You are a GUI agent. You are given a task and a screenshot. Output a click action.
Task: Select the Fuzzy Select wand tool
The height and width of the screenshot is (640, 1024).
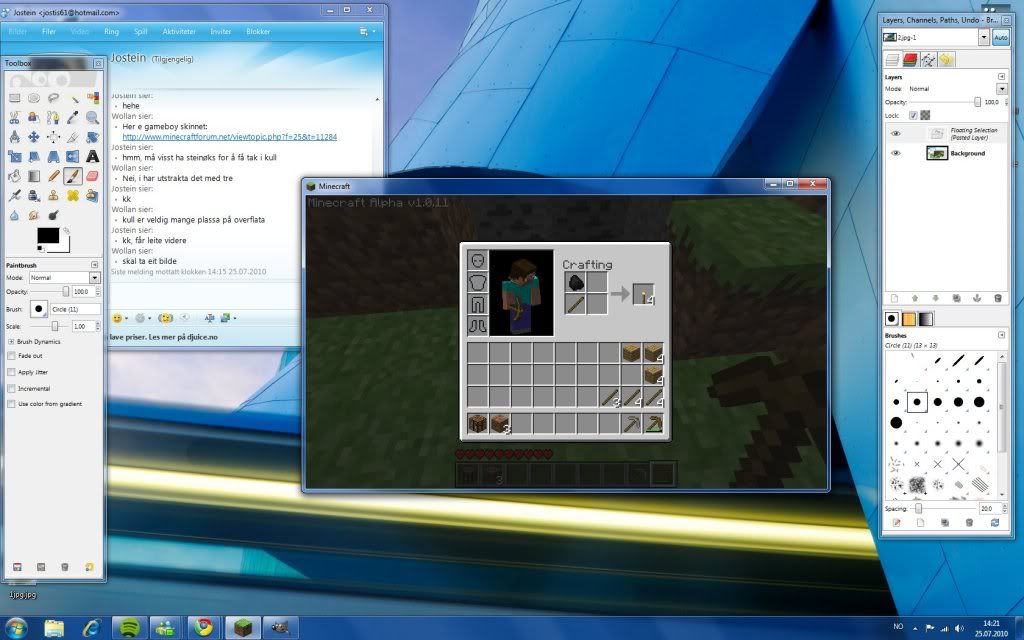pyautogui.click(x=73, y=98)
